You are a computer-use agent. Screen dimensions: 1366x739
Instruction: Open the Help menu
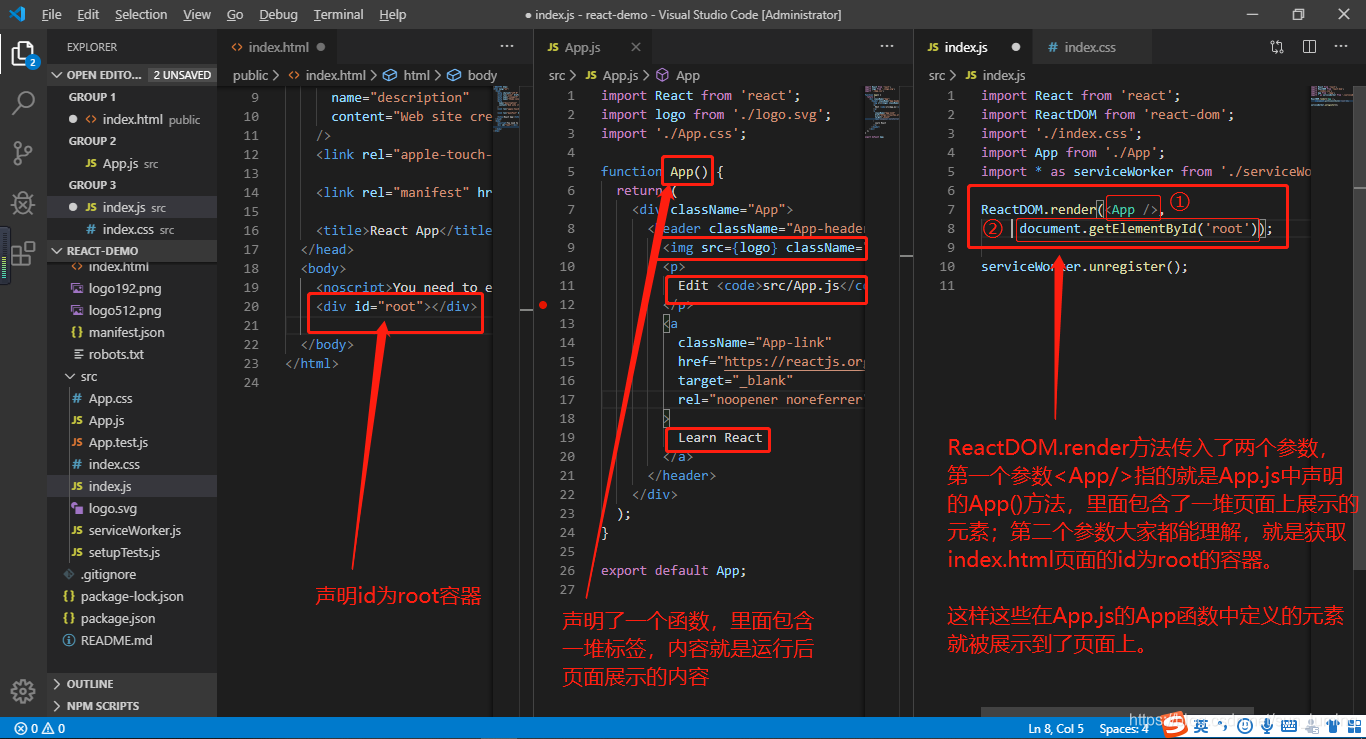pos(393,15)
